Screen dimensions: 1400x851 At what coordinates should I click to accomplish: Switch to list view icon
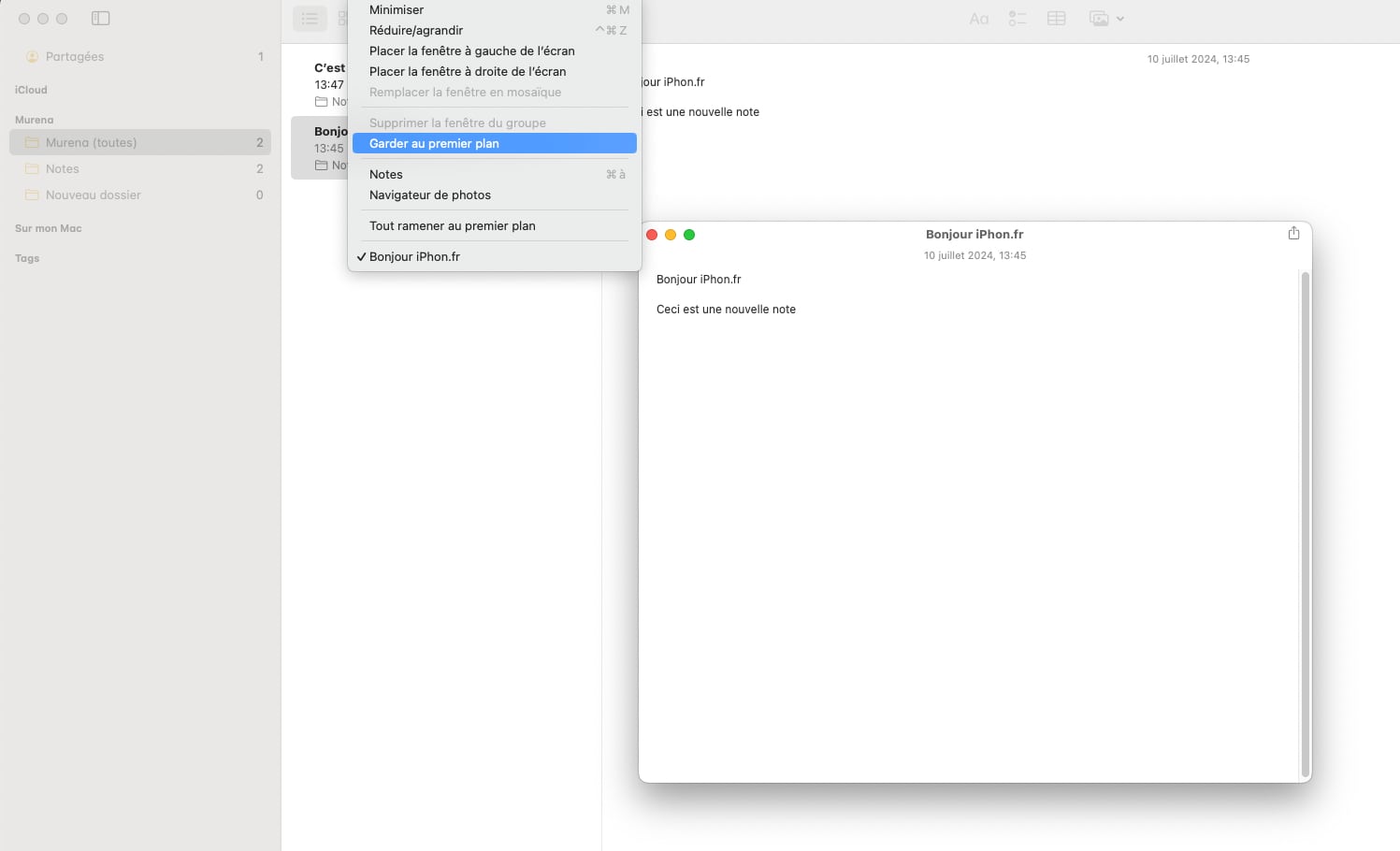coord(310,19)
